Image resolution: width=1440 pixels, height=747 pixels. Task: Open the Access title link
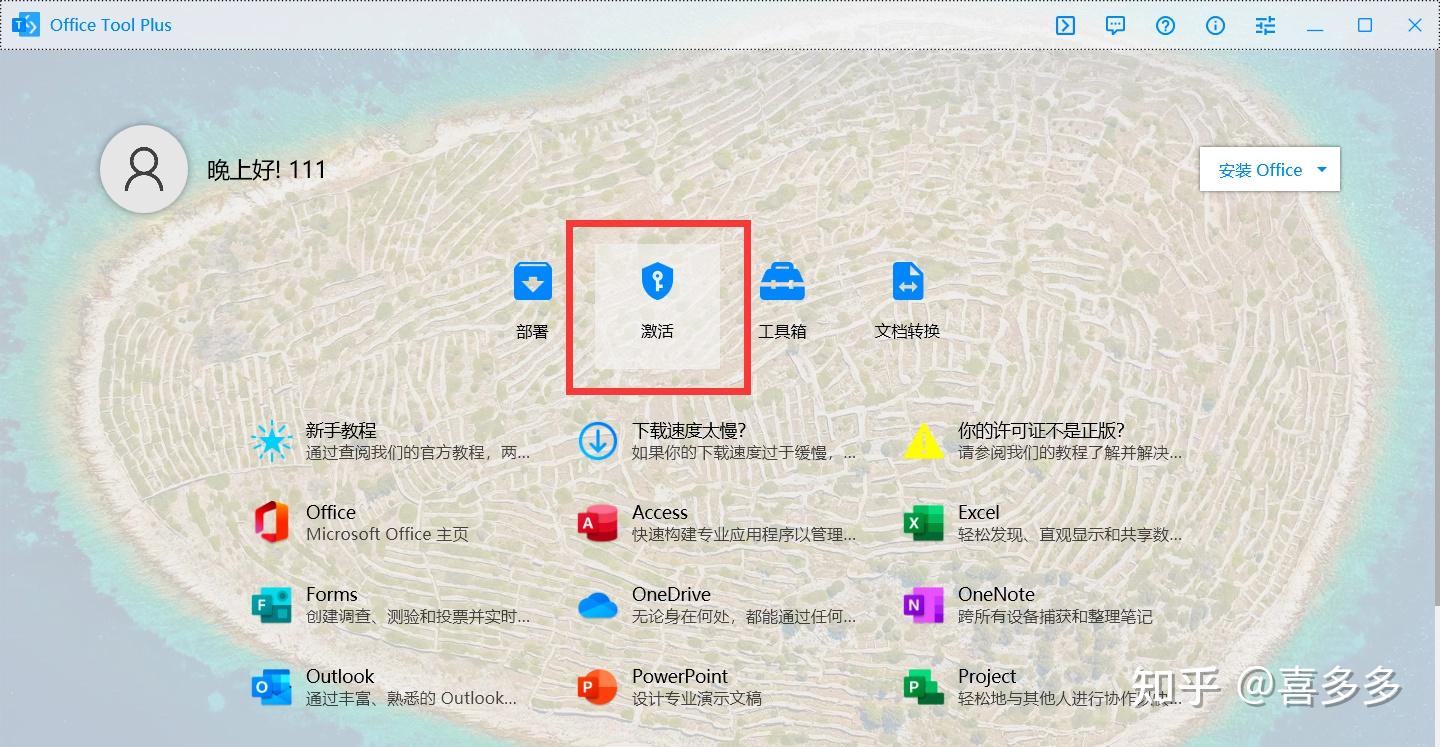click(660, 512)
